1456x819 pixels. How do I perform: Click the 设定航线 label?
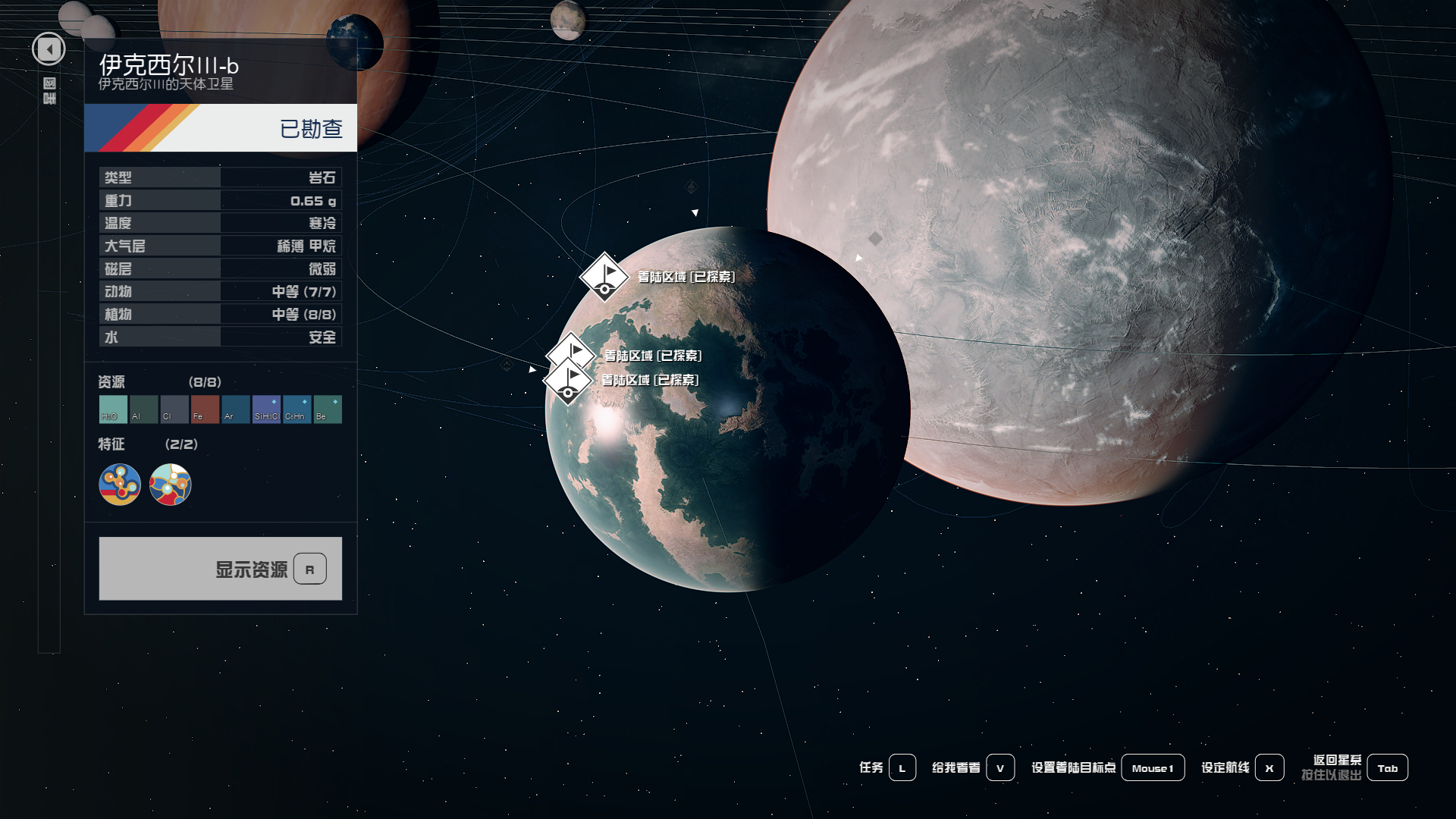click(x=1225, y=767)
